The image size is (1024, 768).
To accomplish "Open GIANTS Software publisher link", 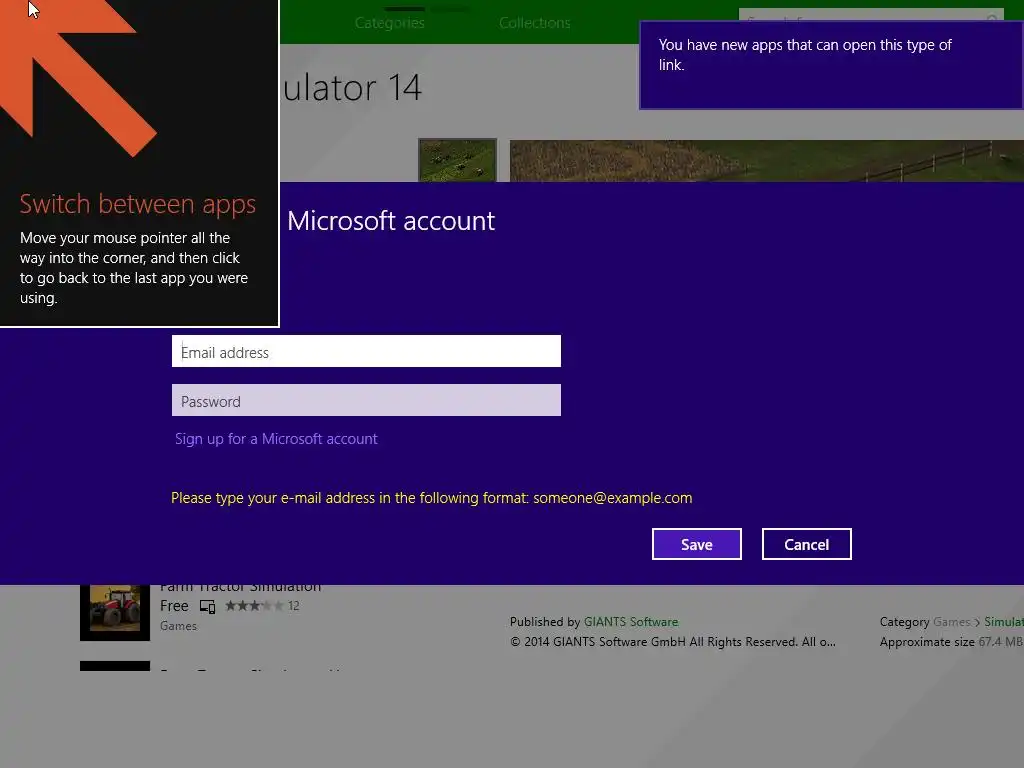I will pyautogui.click(x=631, y=622).
